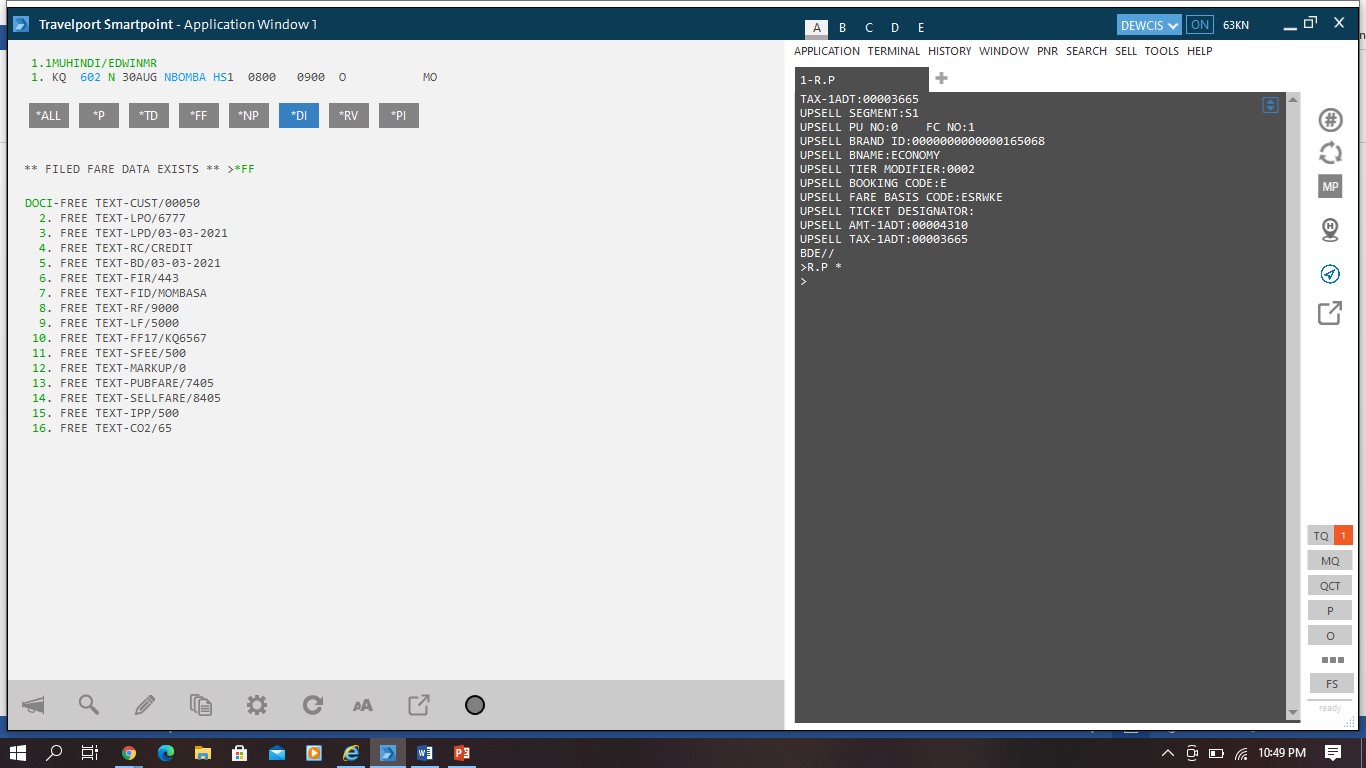Open the HISTORY menu
Viewport: 1366px width, 768px height.
coord(949,51)
